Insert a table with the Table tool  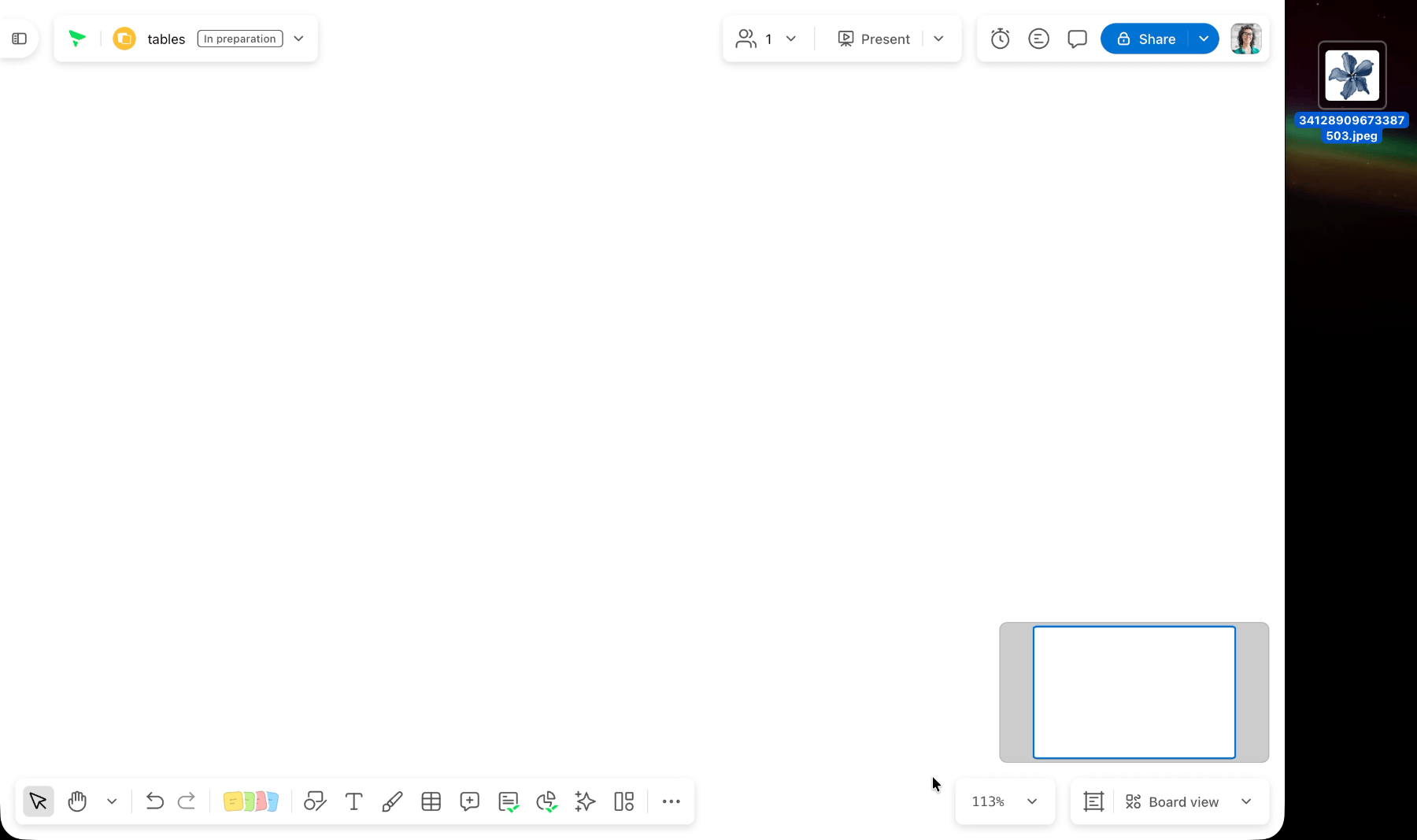(431, 801)
